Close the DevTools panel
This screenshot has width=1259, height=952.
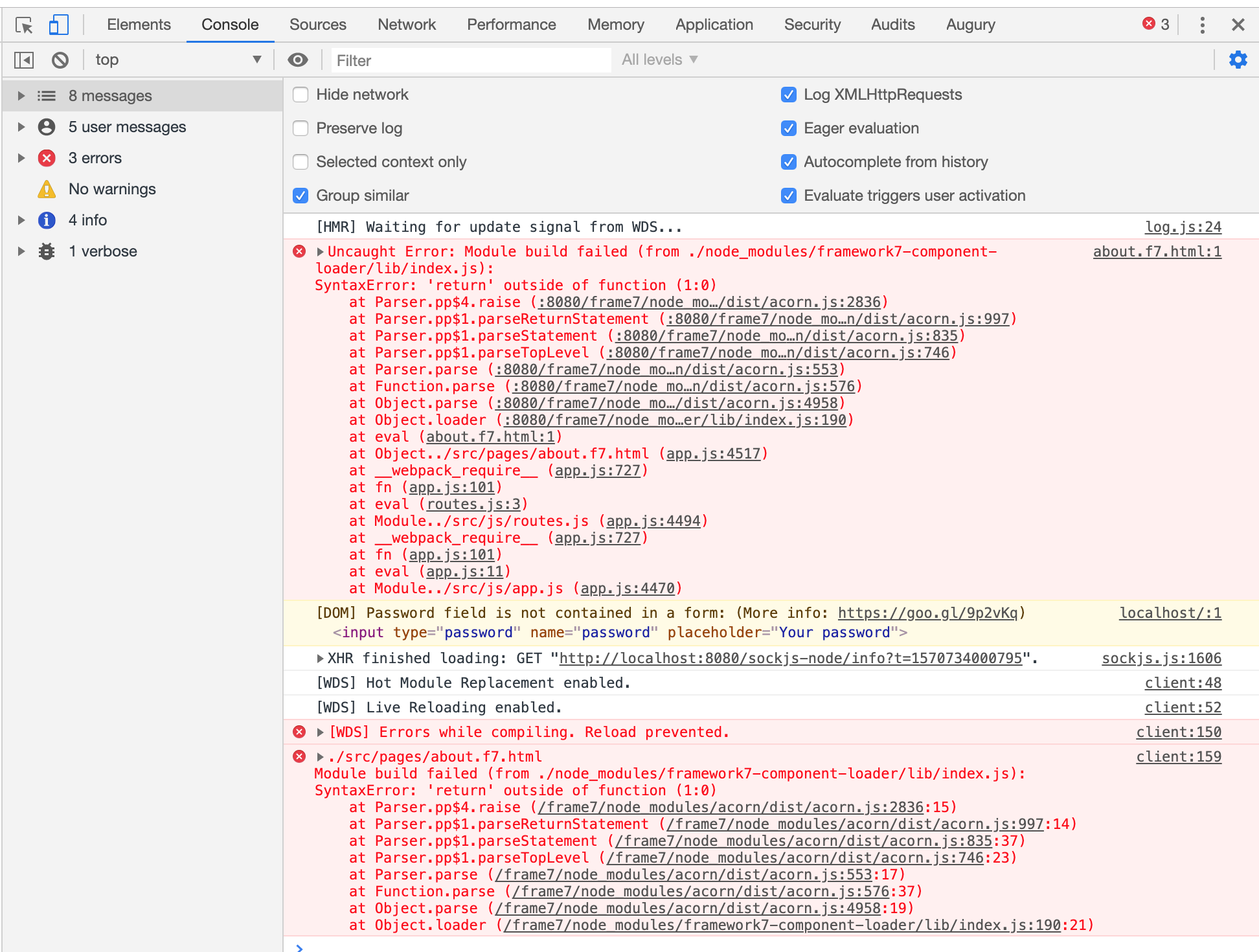tap(1238, 25)
